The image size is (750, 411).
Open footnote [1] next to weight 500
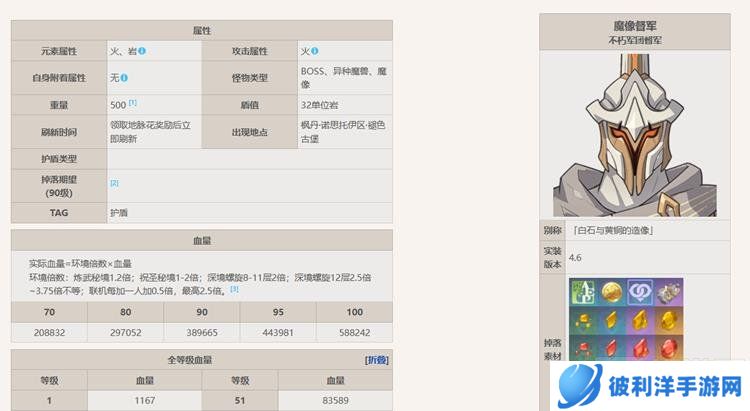tap(133, 103)
